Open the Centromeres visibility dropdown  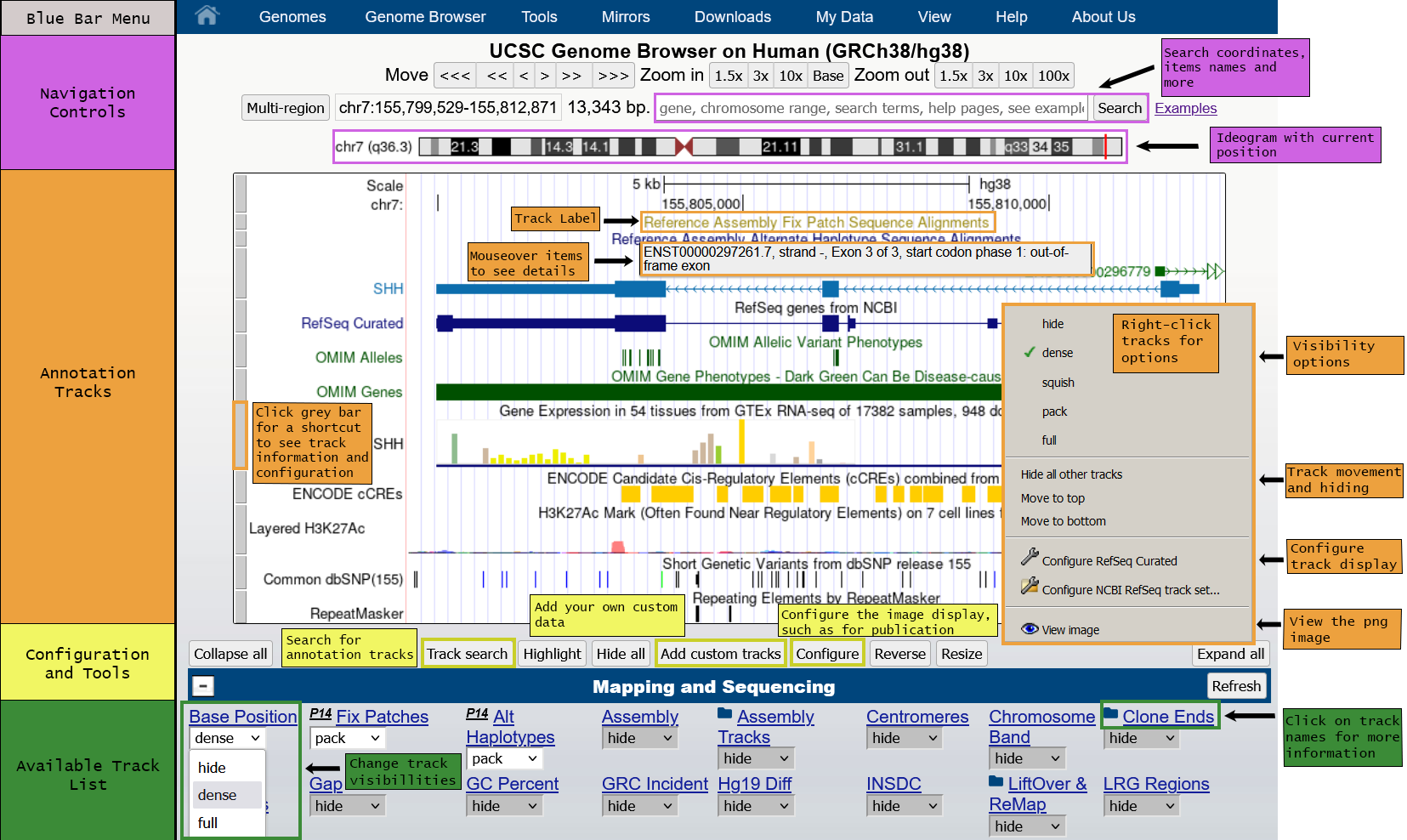coord(904,738)
